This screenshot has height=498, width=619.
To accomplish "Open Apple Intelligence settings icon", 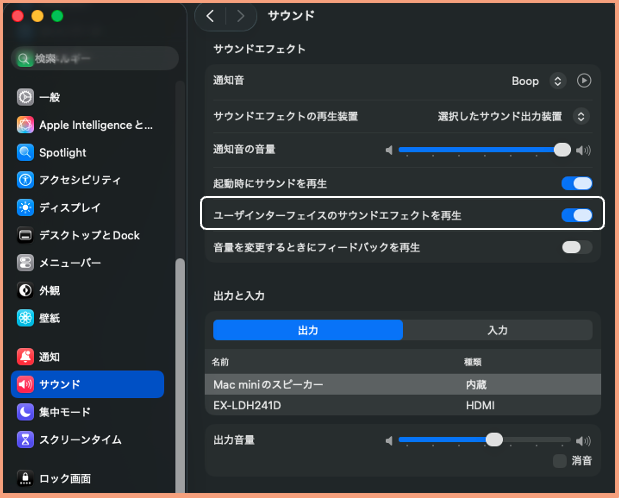I will [x=26, y=125].
